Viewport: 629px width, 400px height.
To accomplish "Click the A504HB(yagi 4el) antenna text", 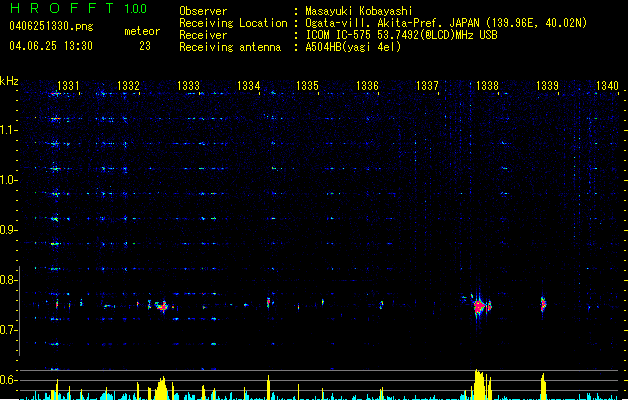I will pyautogui.click(x=353, y=47).
